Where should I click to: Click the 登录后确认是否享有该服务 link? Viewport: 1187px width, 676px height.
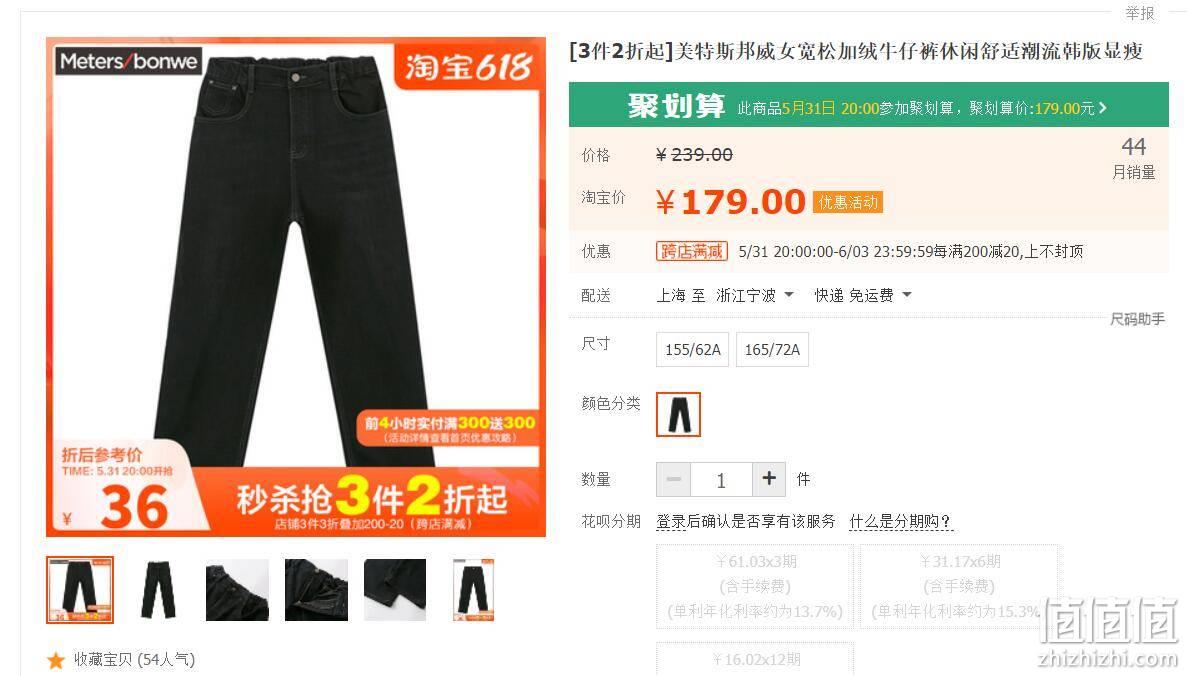pyautogui.click(x=746, y=522)
